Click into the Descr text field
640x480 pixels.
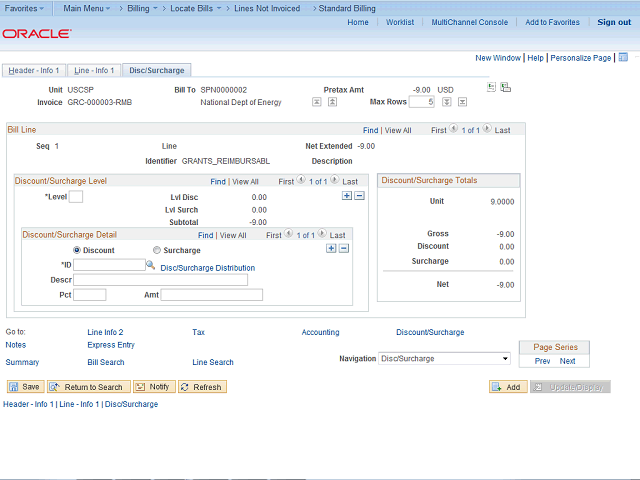click(160, 280)
